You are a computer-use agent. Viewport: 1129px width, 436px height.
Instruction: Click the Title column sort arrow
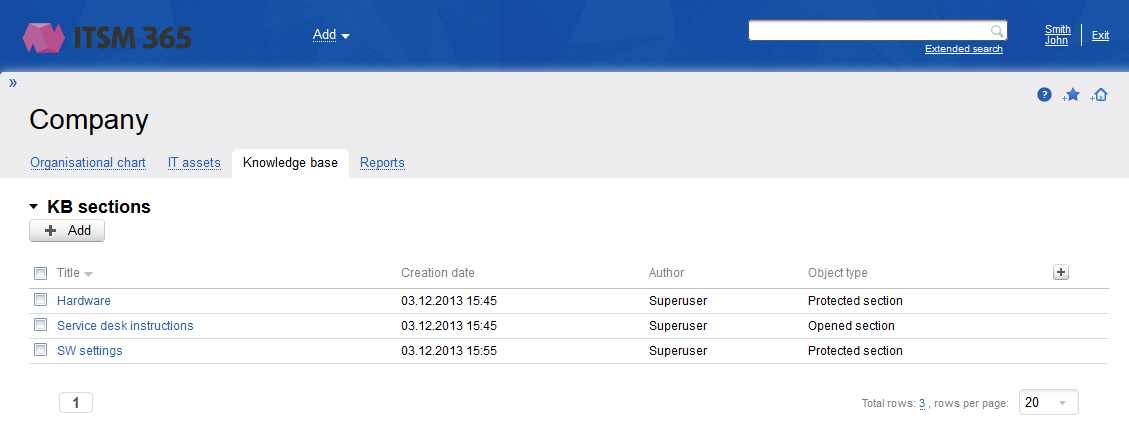tap(88, 274)
